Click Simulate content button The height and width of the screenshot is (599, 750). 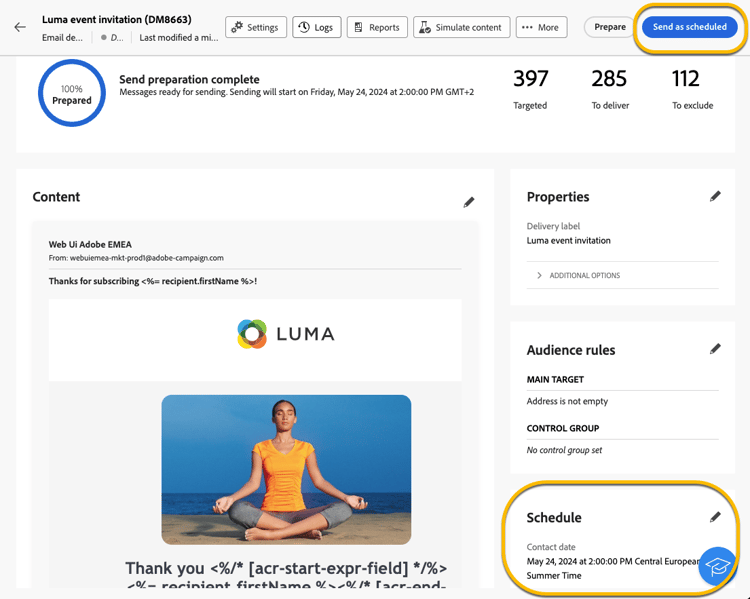(462, 27)
